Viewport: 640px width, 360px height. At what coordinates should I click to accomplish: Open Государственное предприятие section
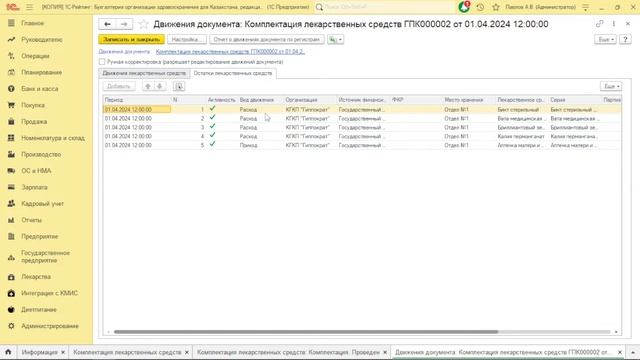[x=45, y=256]
